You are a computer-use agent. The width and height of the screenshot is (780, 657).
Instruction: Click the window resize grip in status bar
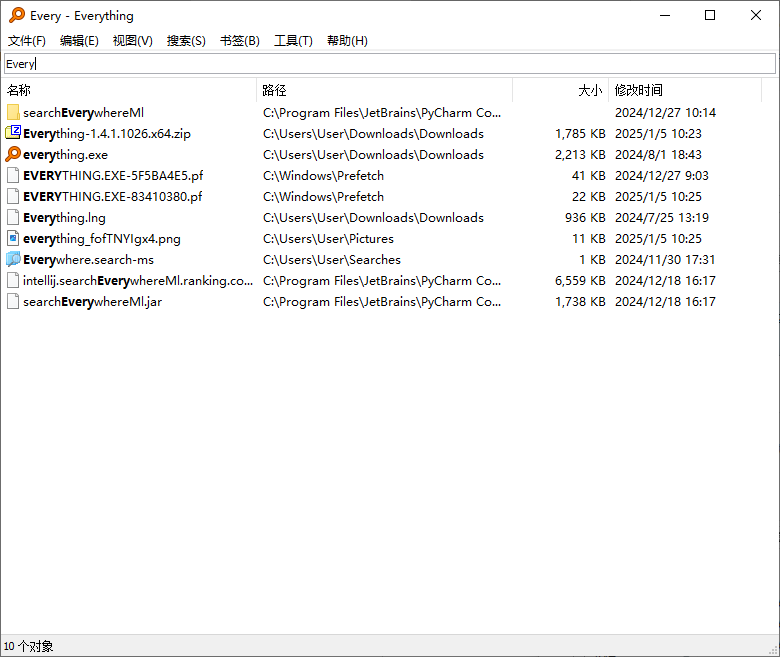tap(773, 650)
